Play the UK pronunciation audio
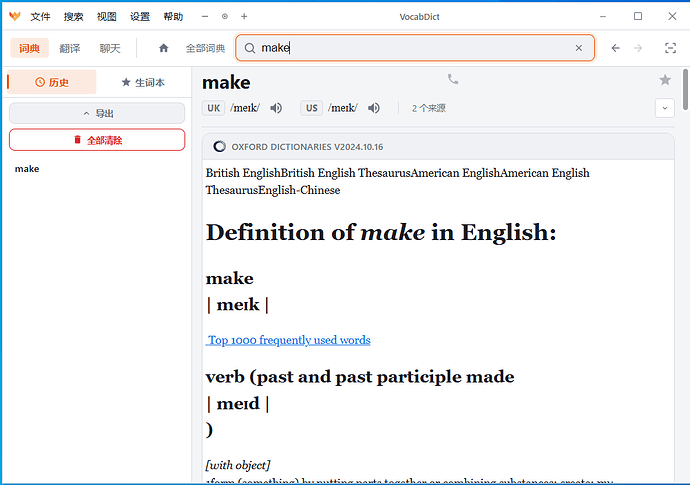Image resolution: width=690 pixels, height=485 pixels. [276, 108]
